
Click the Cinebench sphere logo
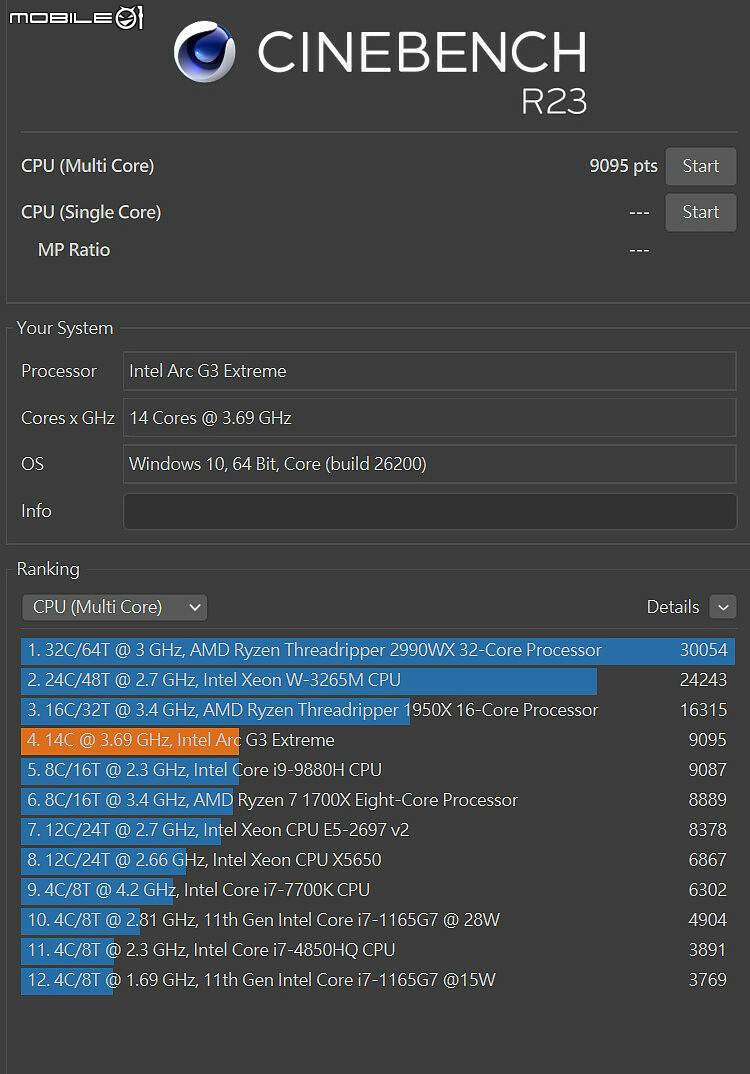[x=204, y=52]
